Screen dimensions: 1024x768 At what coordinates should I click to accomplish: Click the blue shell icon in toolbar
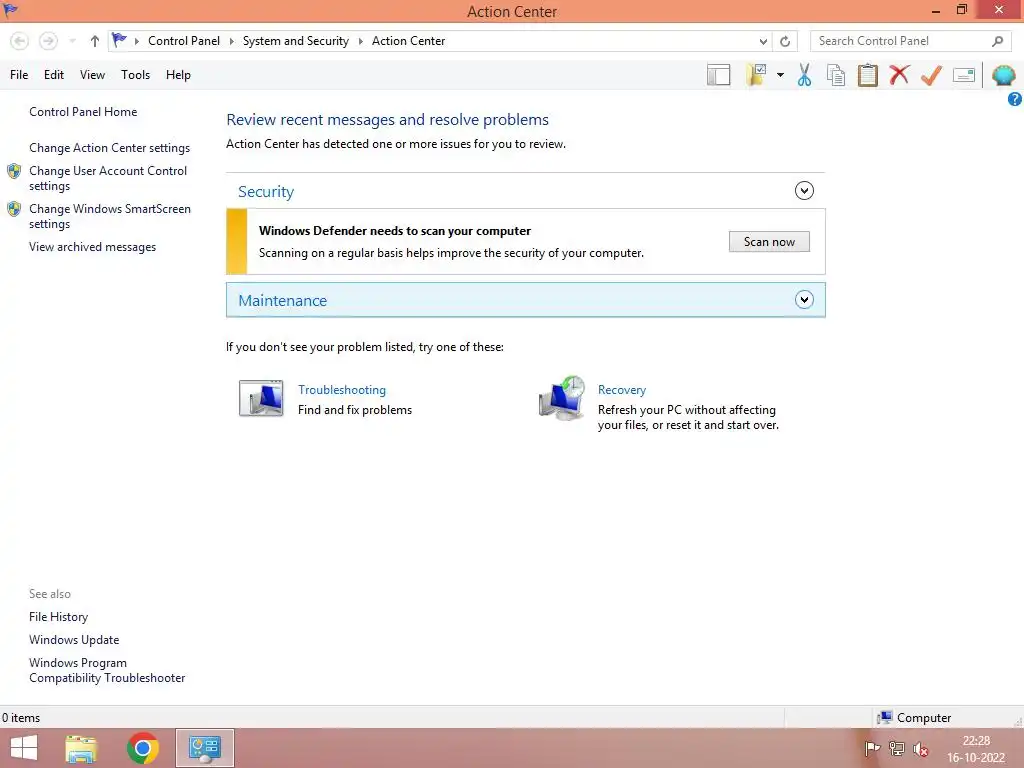[1004, 75]
